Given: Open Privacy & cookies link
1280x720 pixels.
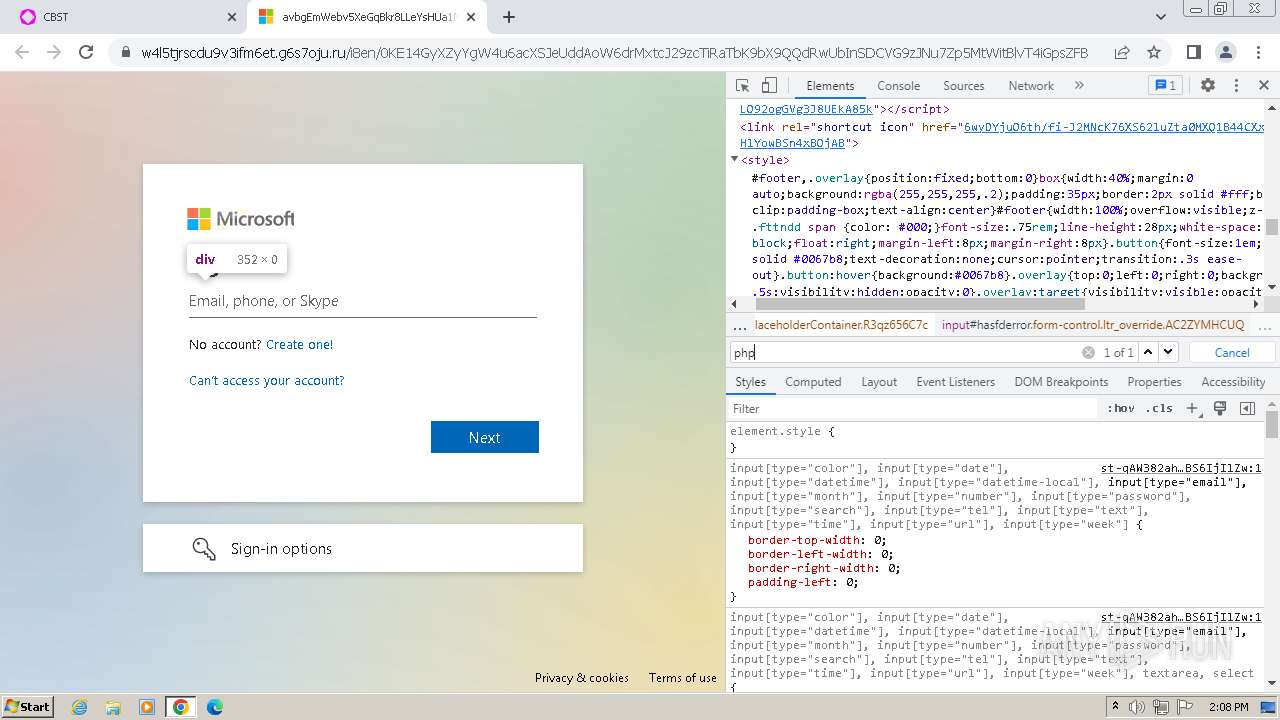Looking at the screenshot, I should (x=582, y=677).
